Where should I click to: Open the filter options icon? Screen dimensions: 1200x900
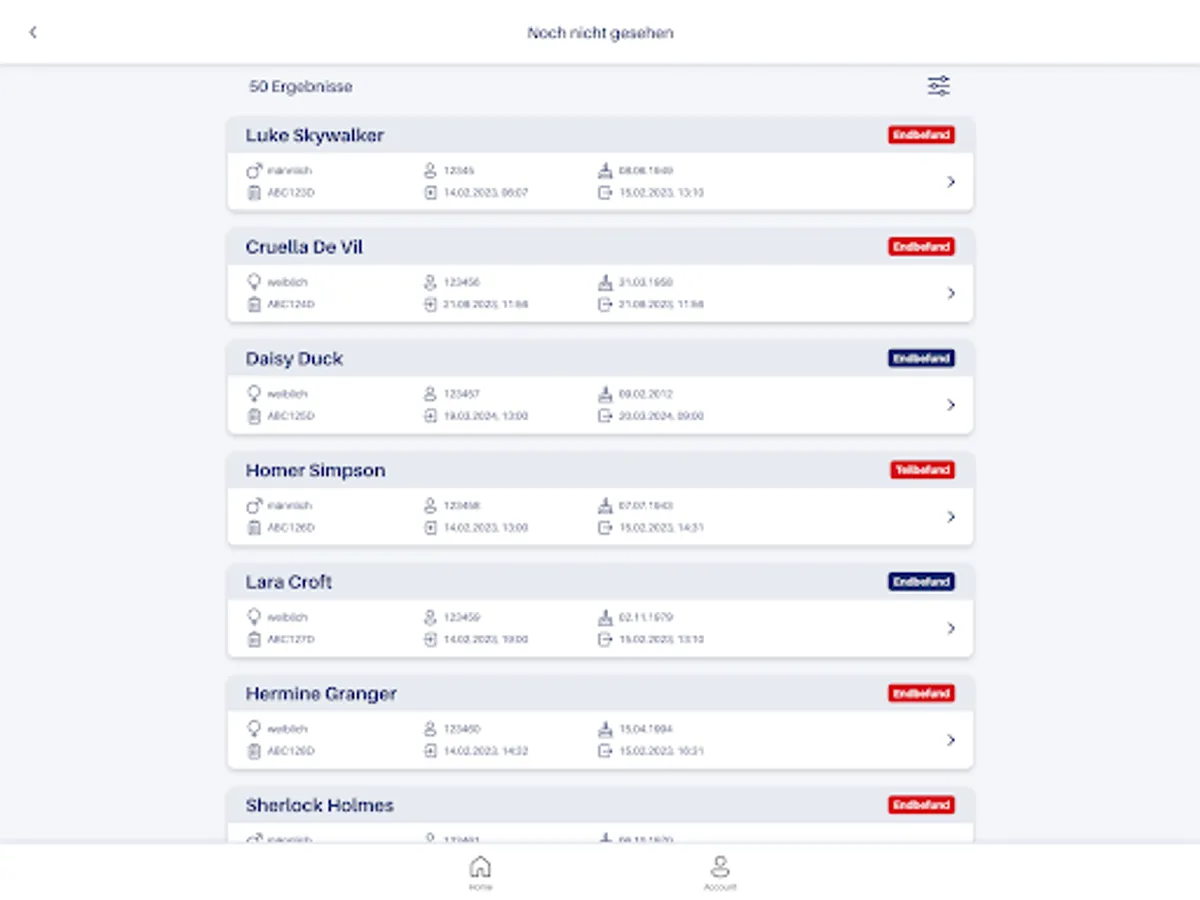click(939, 86)
